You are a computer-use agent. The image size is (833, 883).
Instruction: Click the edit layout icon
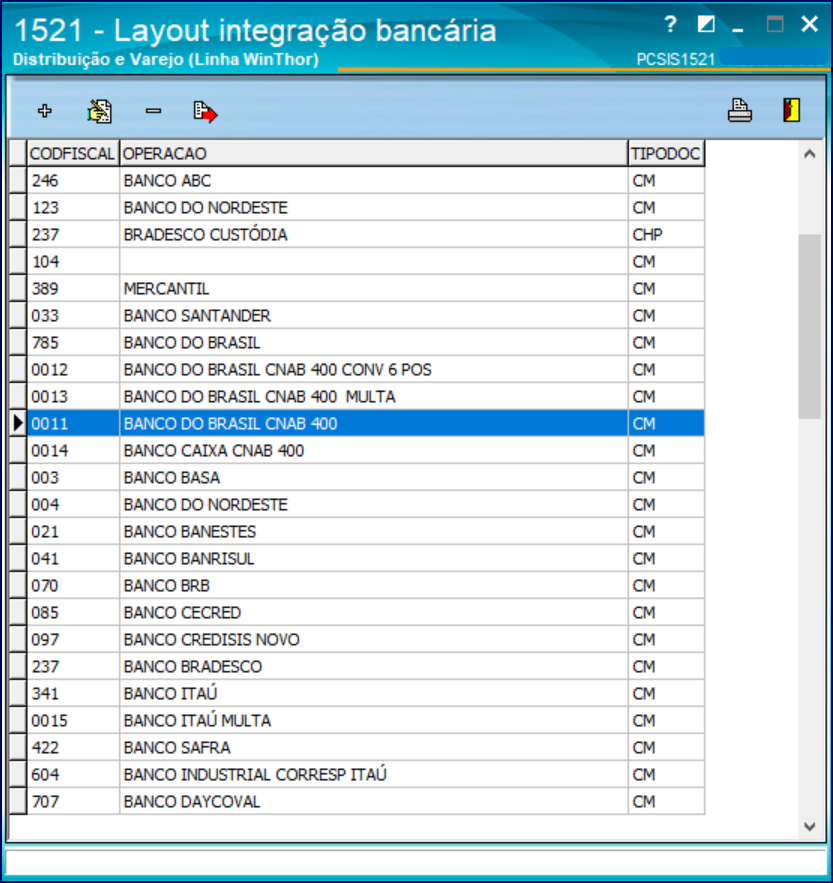tap(100, 111)
